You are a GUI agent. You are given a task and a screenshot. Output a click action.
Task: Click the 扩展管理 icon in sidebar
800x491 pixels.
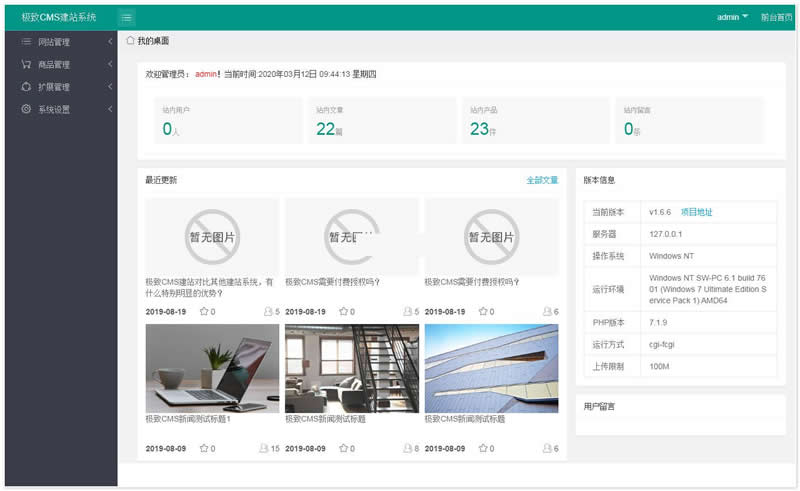point(26,87)
